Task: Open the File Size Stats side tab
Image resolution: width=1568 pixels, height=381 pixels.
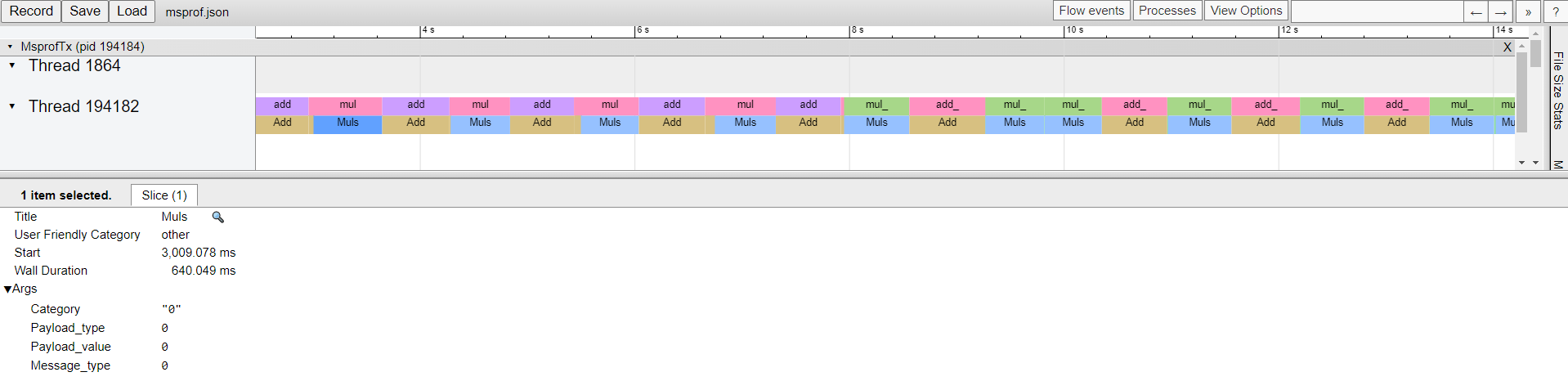Action: (1558, 91)
